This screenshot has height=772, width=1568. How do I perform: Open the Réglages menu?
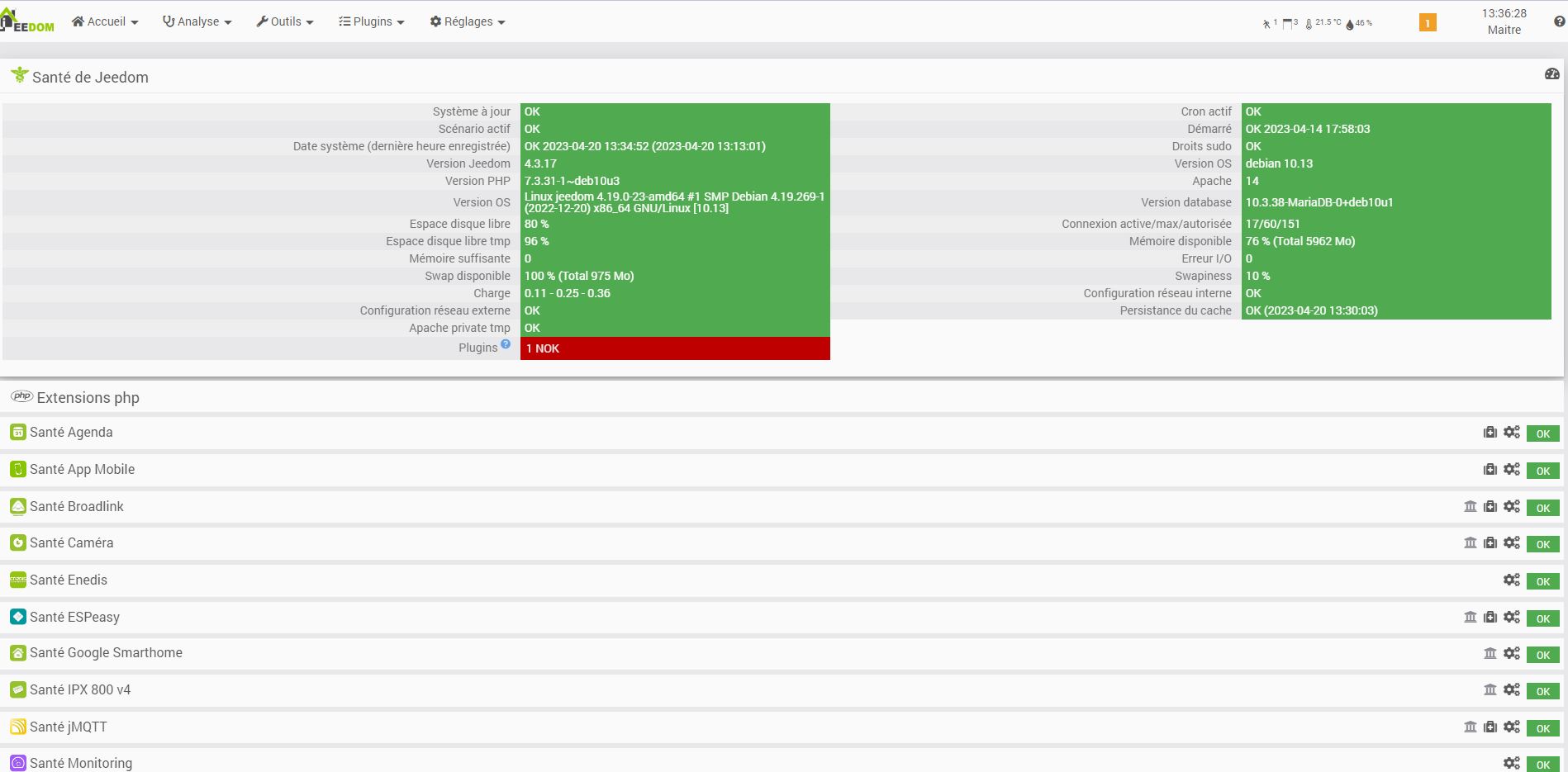[x=468, y=21]
